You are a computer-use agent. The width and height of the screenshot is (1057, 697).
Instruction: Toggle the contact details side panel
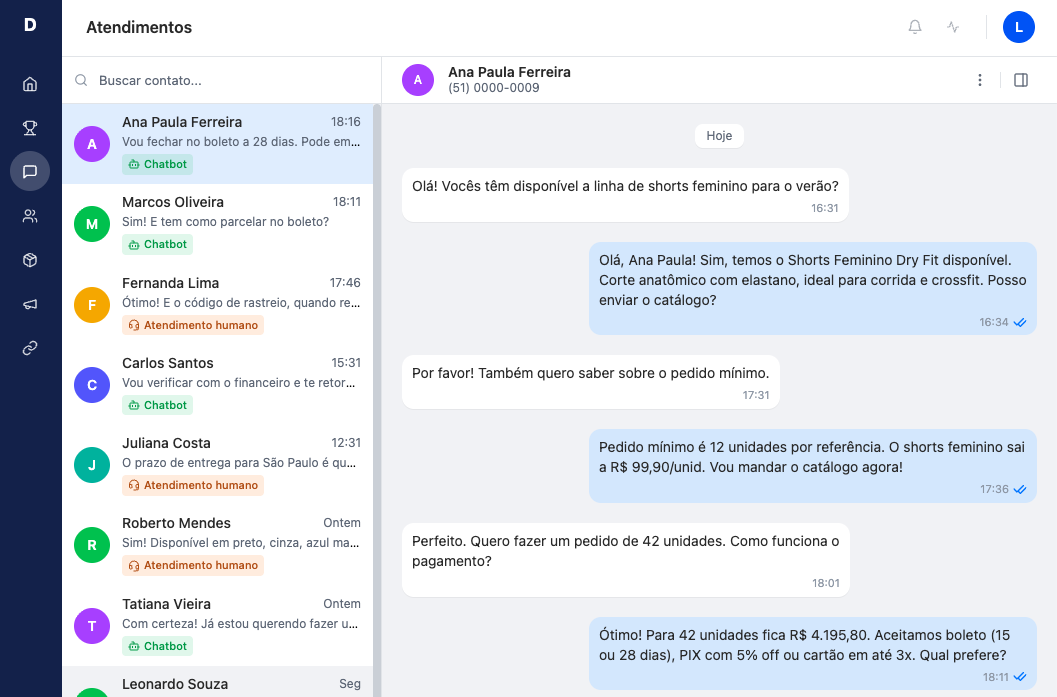point(1020,79)
